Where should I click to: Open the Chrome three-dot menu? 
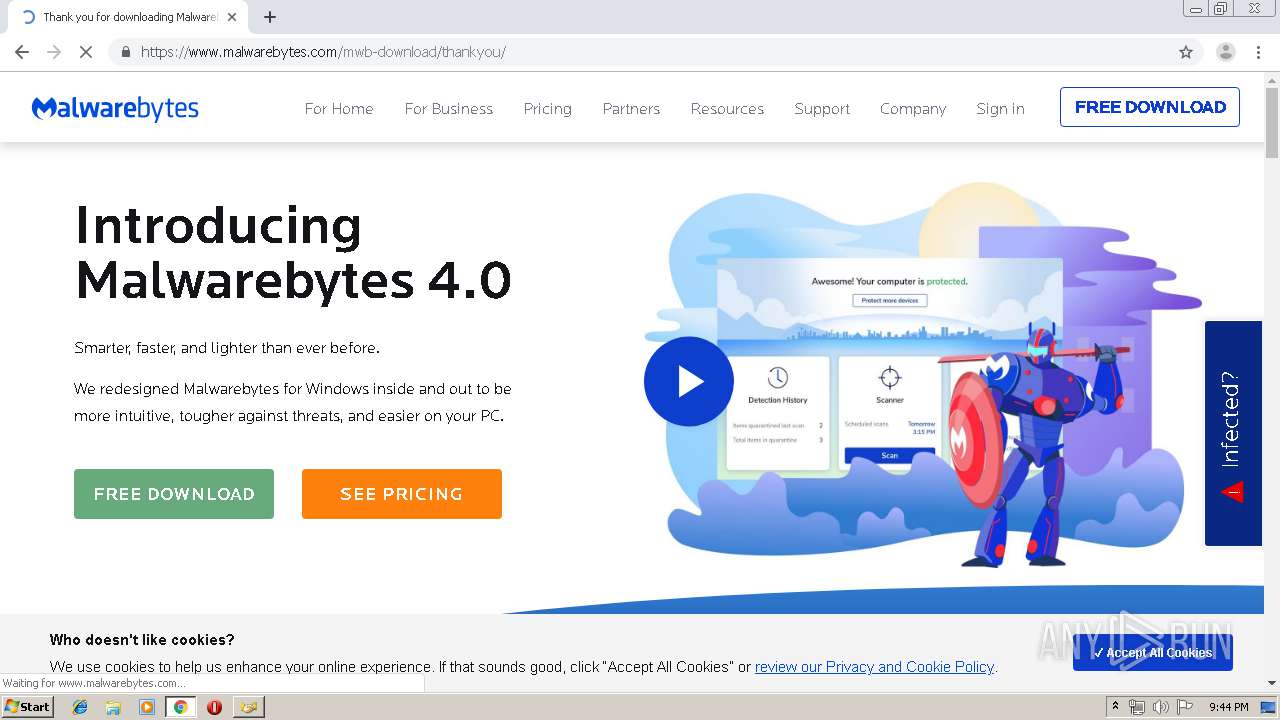[x=1258, y=52]
